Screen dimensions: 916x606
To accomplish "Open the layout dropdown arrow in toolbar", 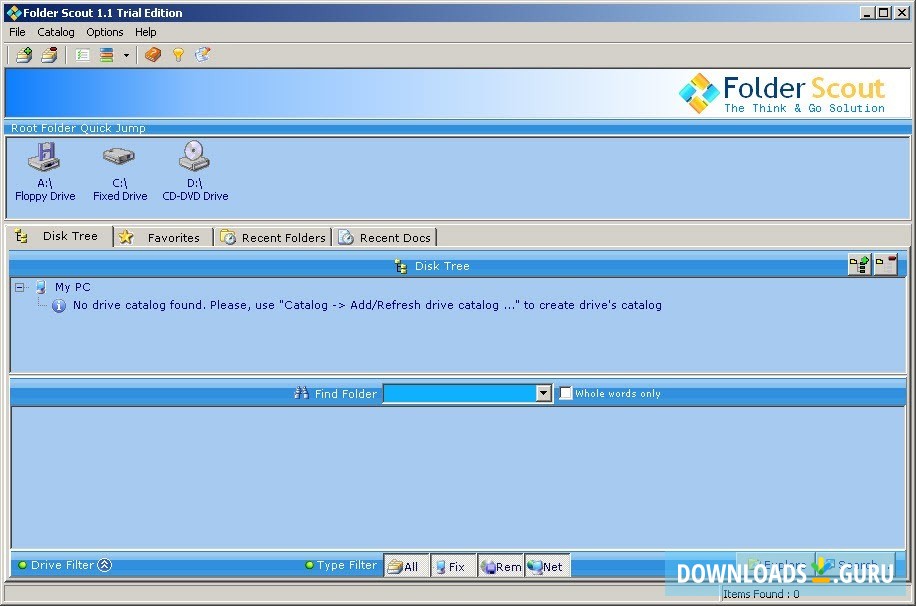I will (x=126, y=56).
